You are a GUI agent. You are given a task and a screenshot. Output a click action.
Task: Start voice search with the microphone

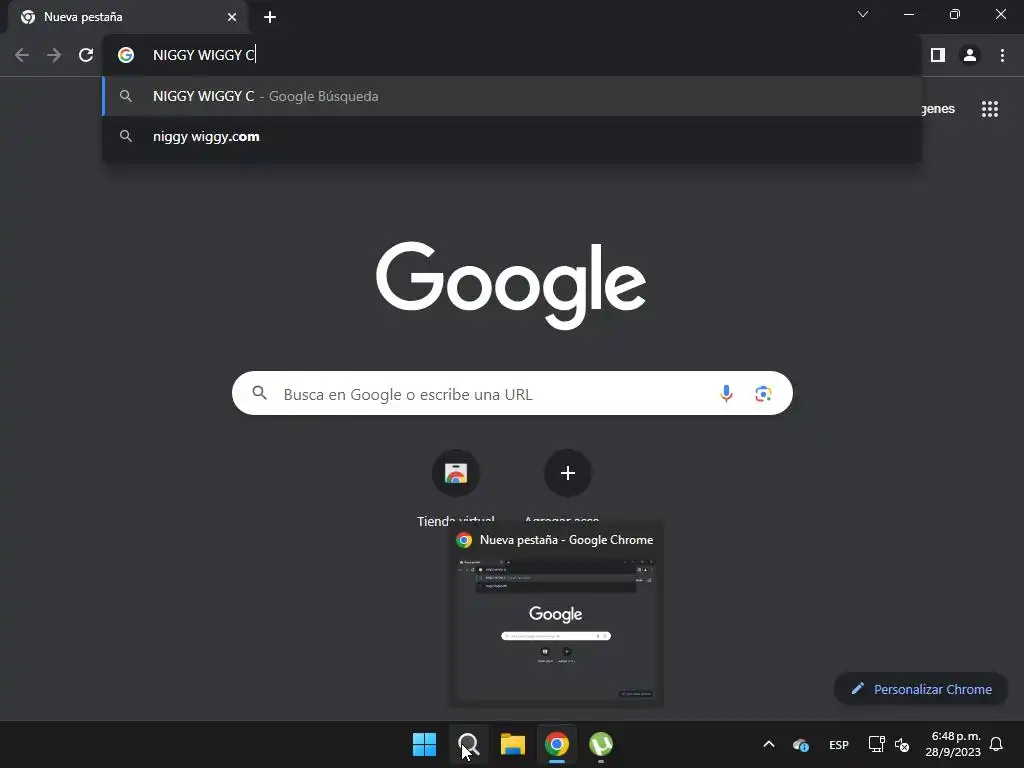click(726, 393)
